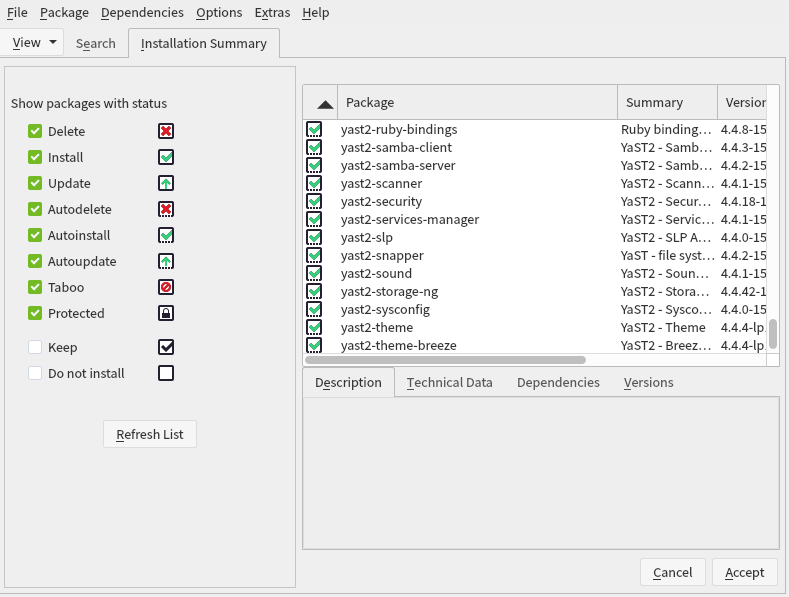Click the 'YaST2 - Theme' summary cell
This screenshot has height=597, width=789.
pos(663,327)
